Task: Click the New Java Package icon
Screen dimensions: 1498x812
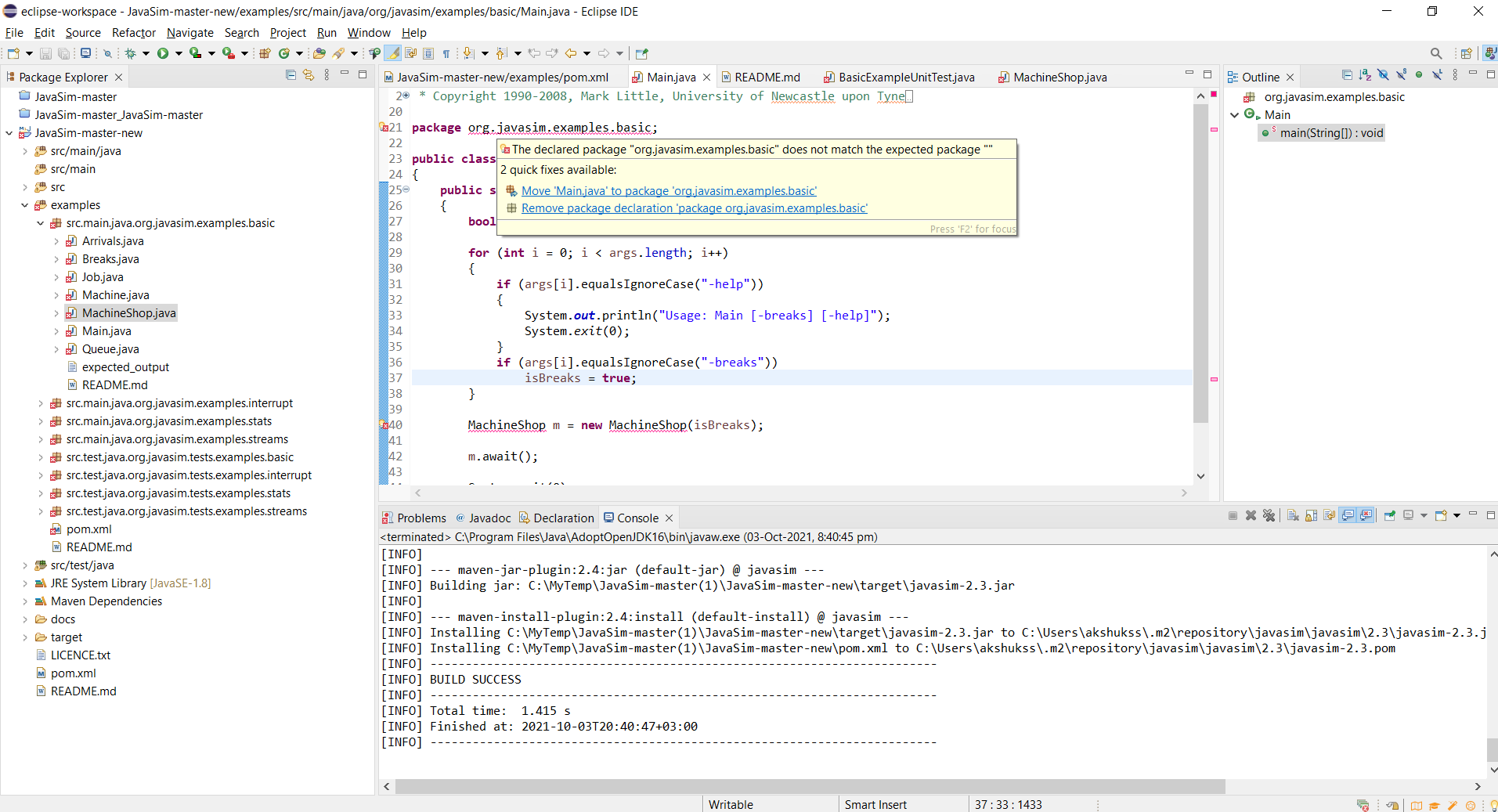Action: coord(265,53)
